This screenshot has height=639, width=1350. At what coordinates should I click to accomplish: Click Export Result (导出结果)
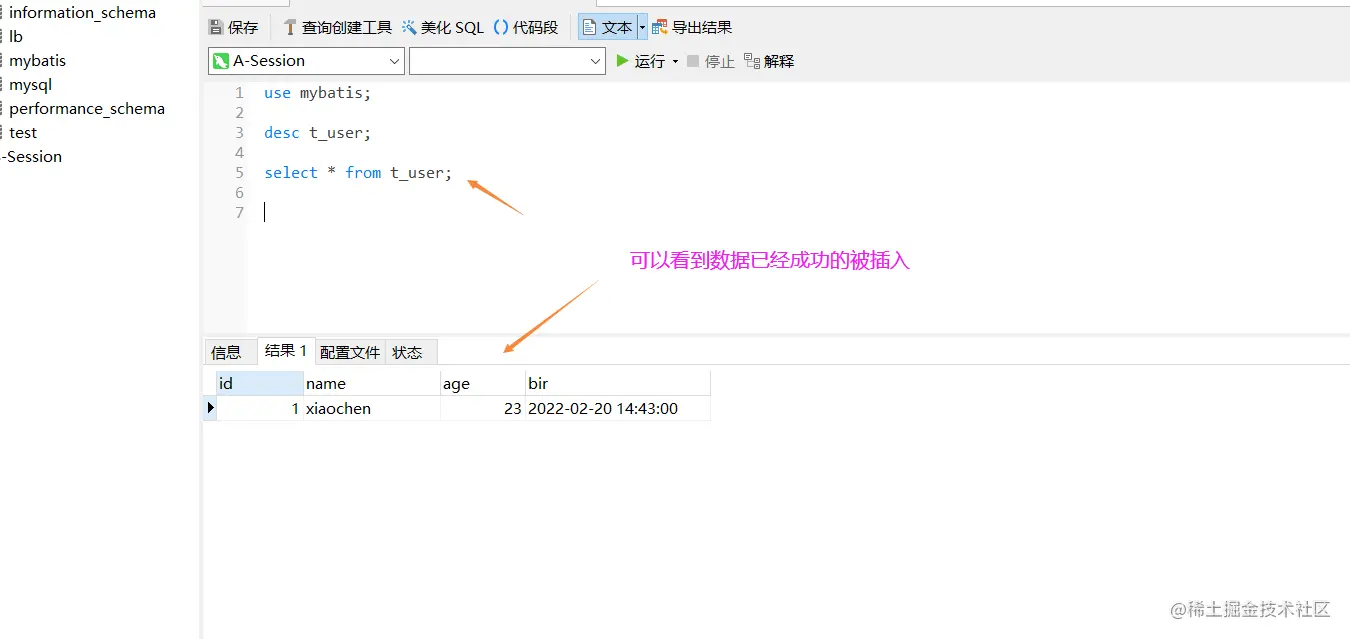coord(692,27)
